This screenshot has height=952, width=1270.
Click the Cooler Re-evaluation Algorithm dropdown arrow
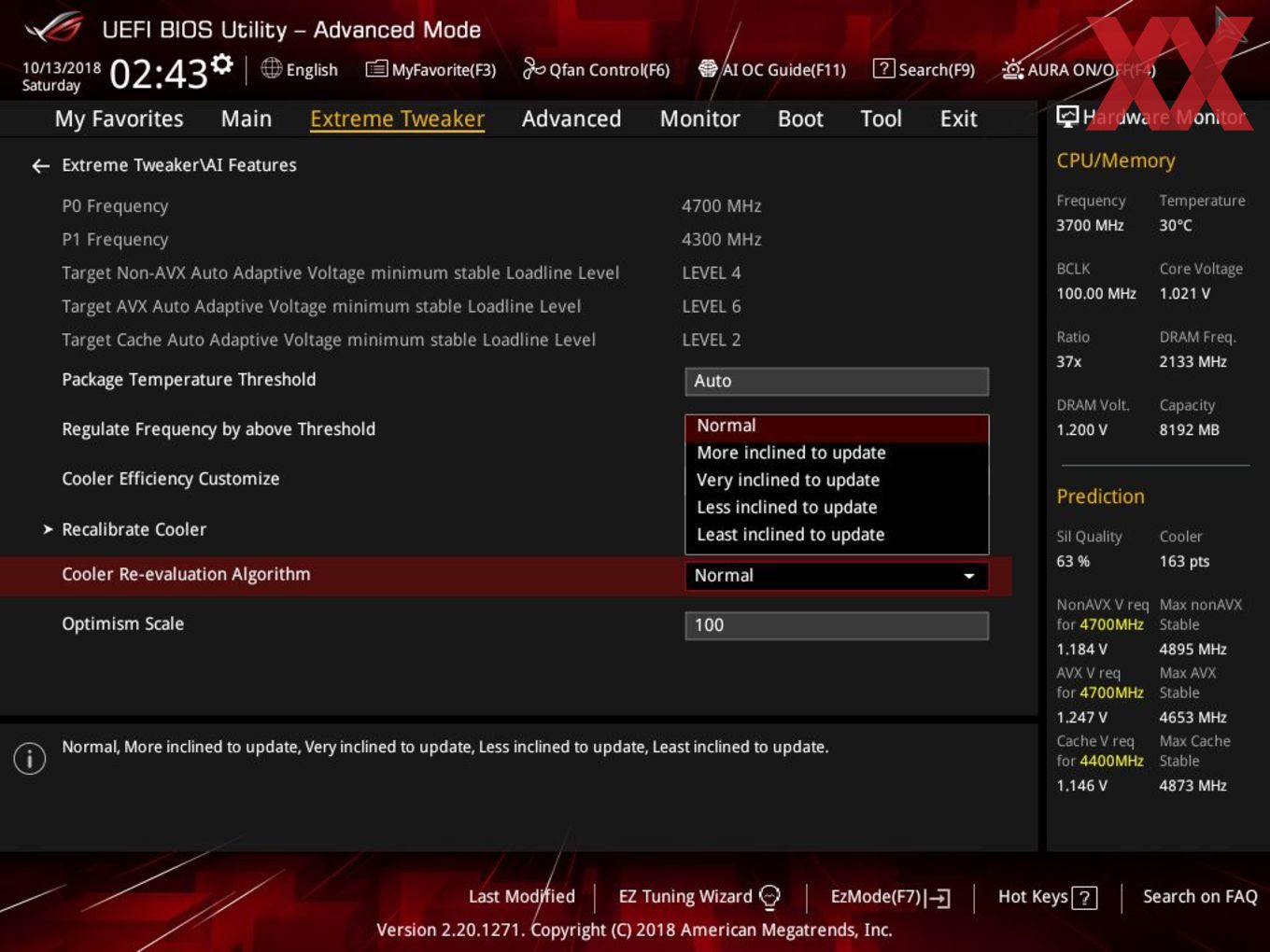(x=969, y=576)
